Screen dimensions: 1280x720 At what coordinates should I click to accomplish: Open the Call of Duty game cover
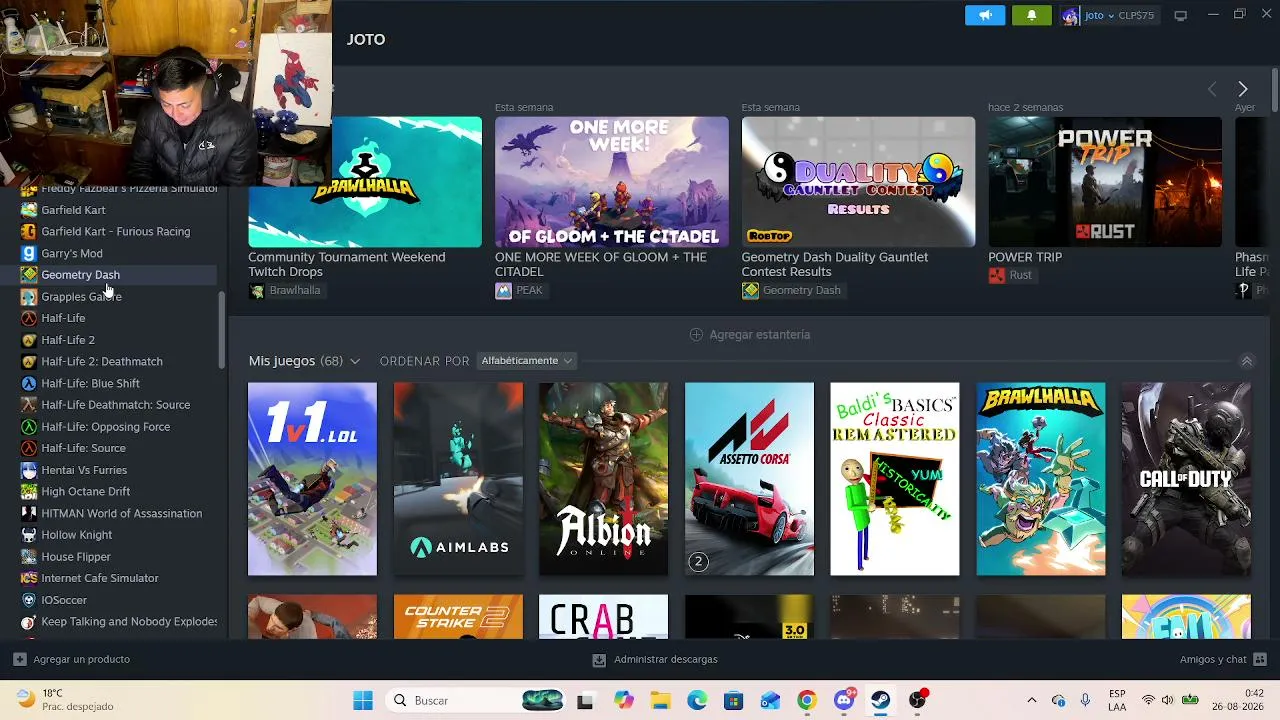[1186, 479]
